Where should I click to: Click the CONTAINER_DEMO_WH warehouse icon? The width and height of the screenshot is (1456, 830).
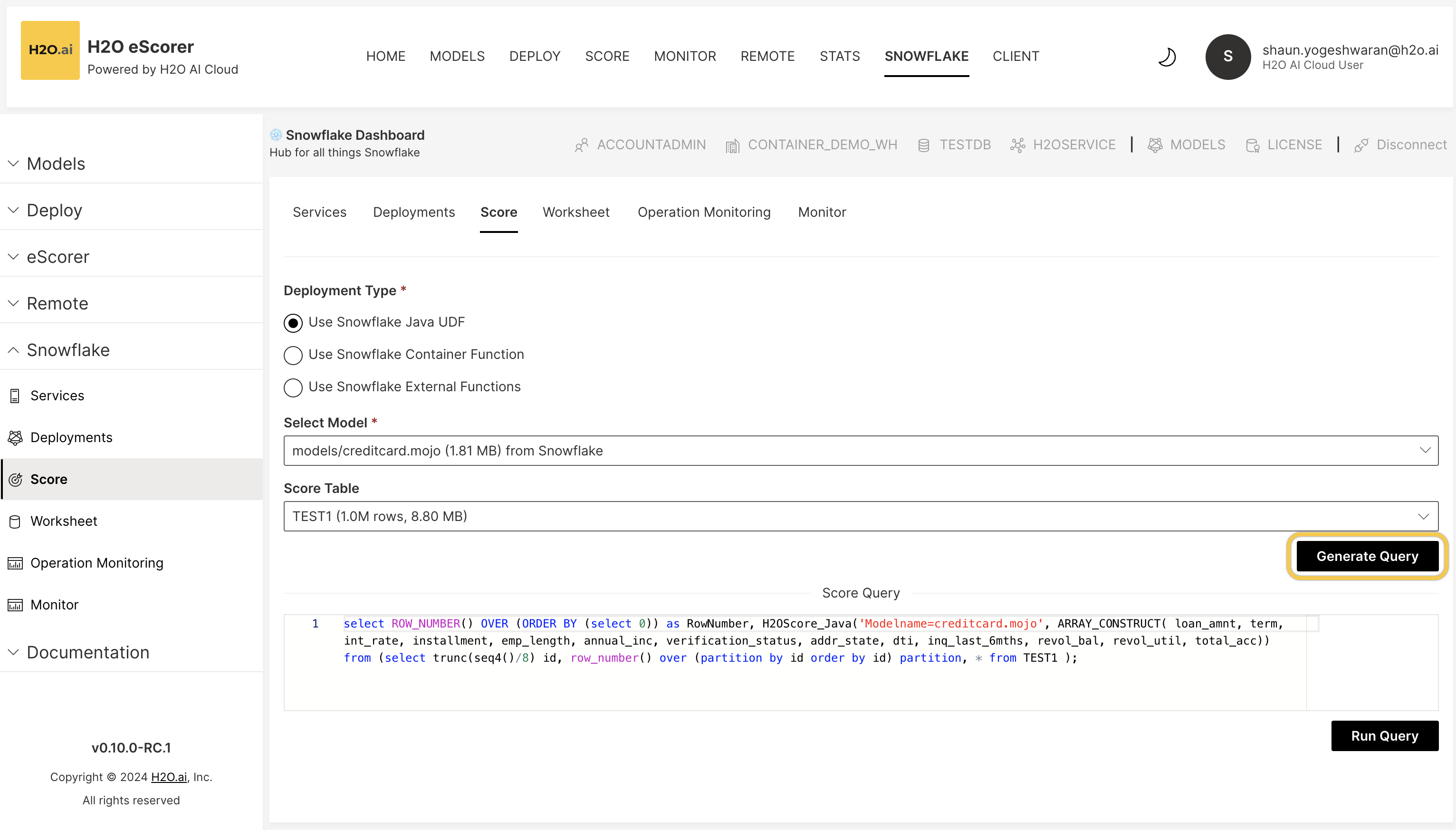click(x=732, y=145)
